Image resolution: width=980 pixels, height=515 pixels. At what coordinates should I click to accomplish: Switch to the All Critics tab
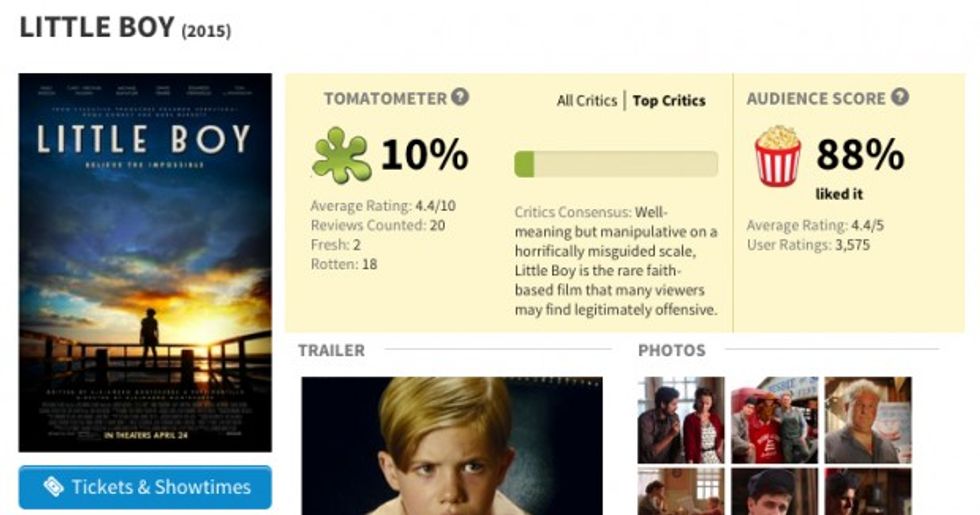point(587,100)
